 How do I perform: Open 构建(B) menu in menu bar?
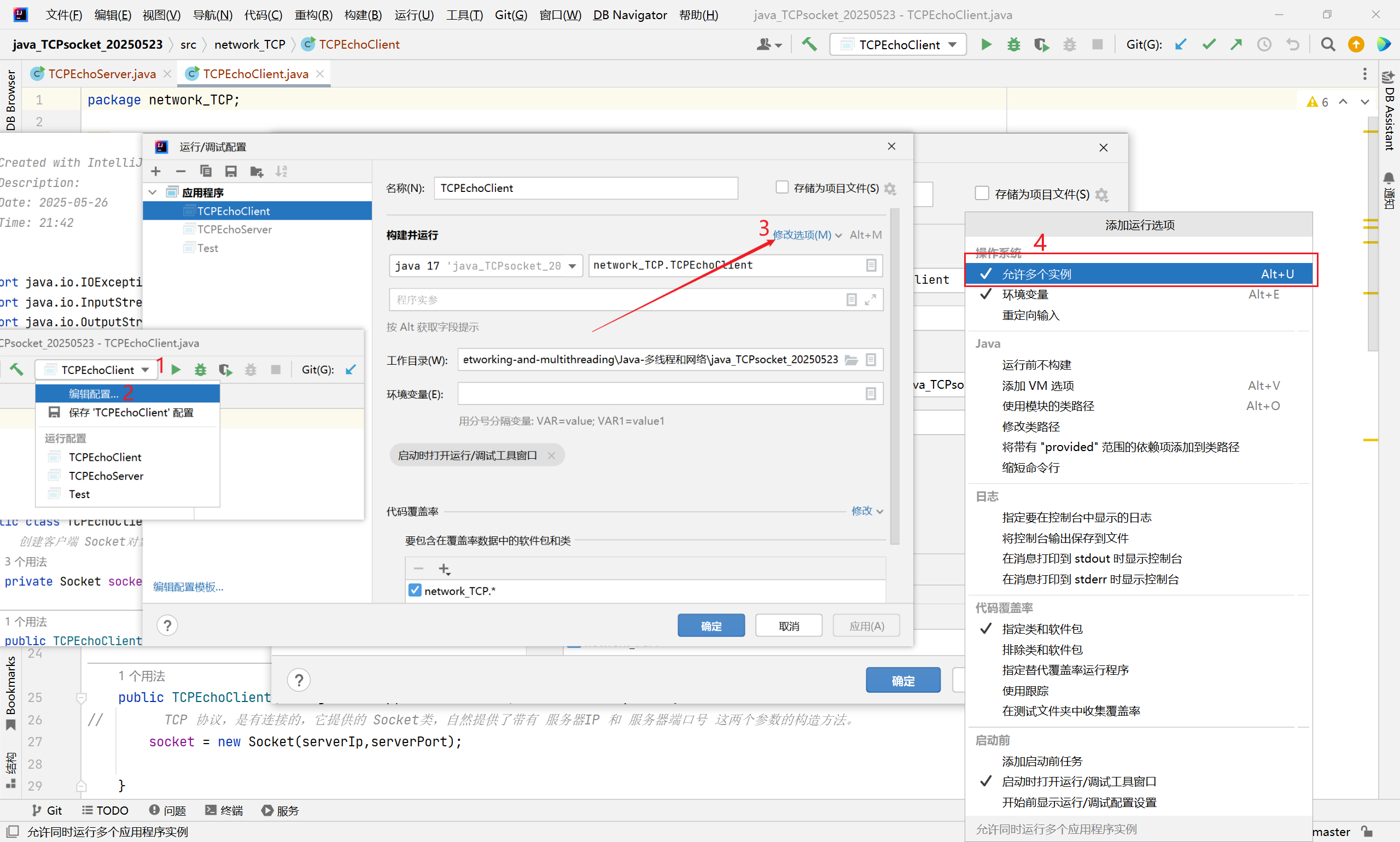[363, 15]
